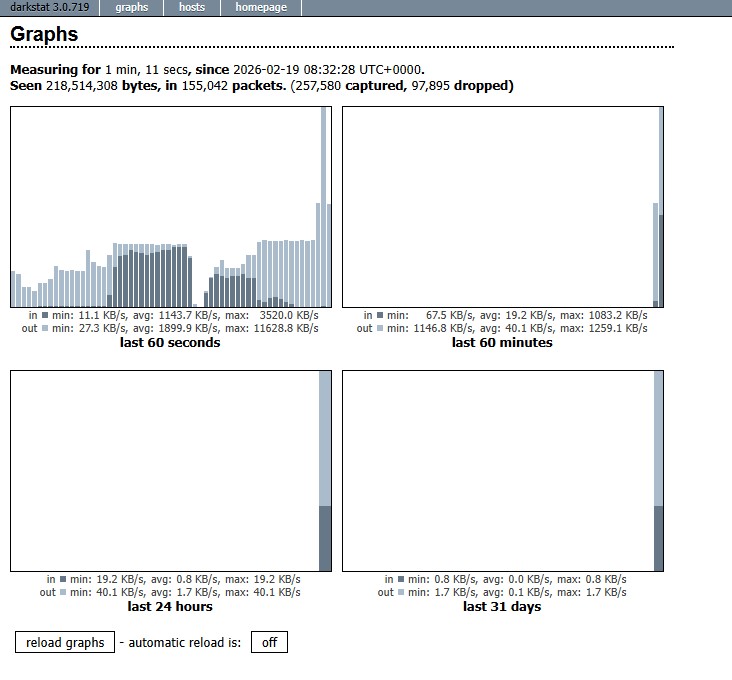Click the Graphs page heading
The width and height of the screenshot is (732, 680).
[44, 34]
